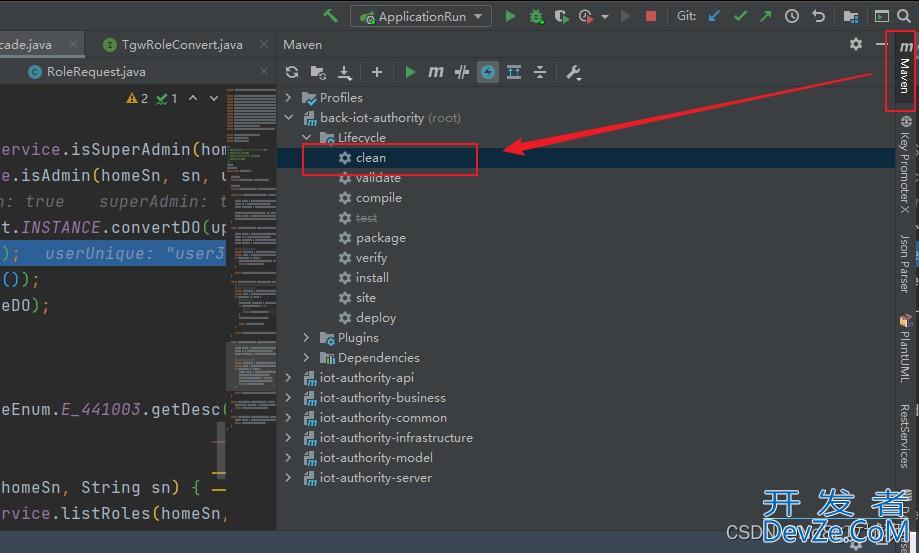Open the run anything window icon
This screenshot has width=919, height=553.
[881, 16]
